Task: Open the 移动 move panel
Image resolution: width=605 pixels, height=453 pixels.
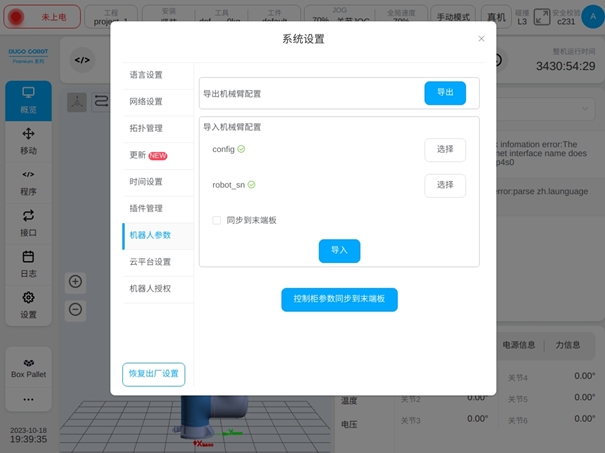Action: pos(28,141)
